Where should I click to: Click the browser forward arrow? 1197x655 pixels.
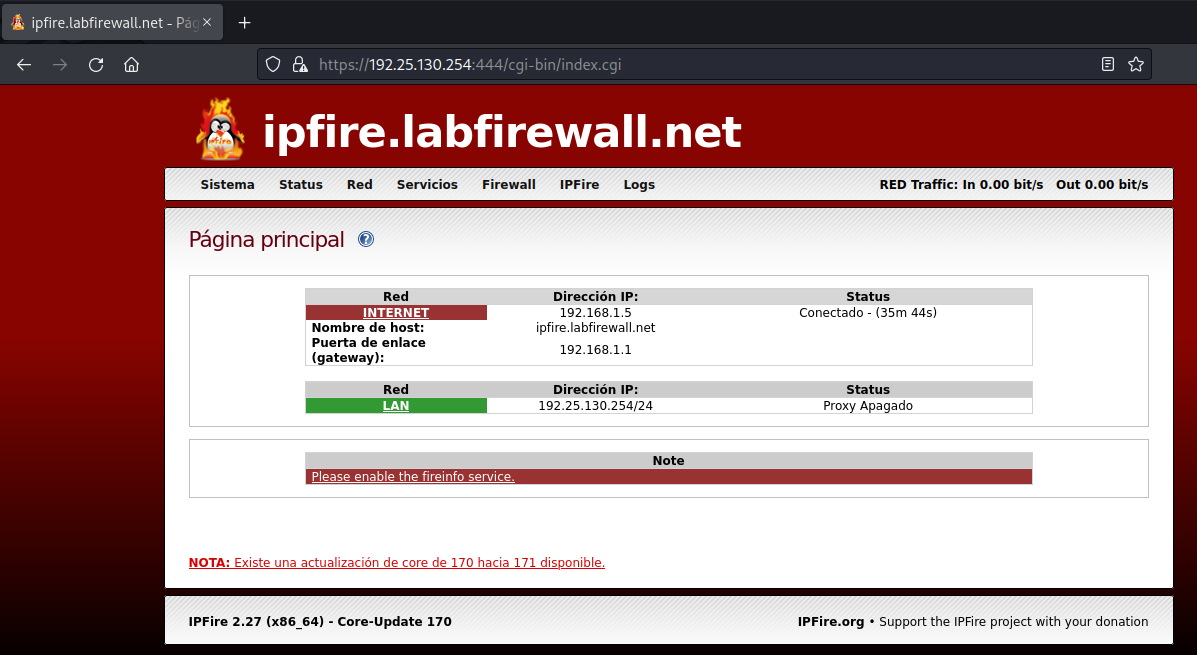pos(60,65)
